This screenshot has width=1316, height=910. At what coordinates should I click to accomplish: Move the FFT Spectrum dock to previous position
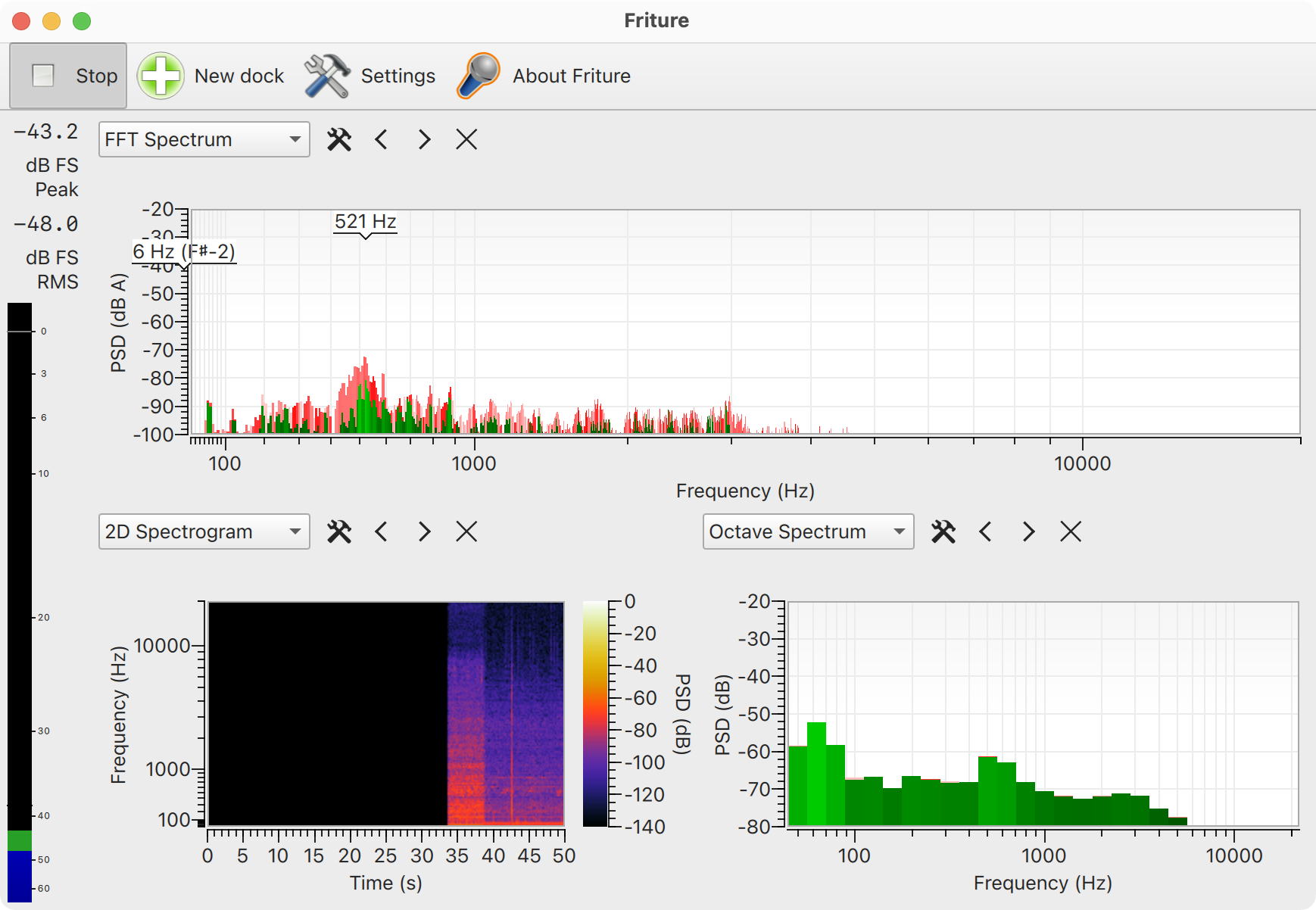382,139
